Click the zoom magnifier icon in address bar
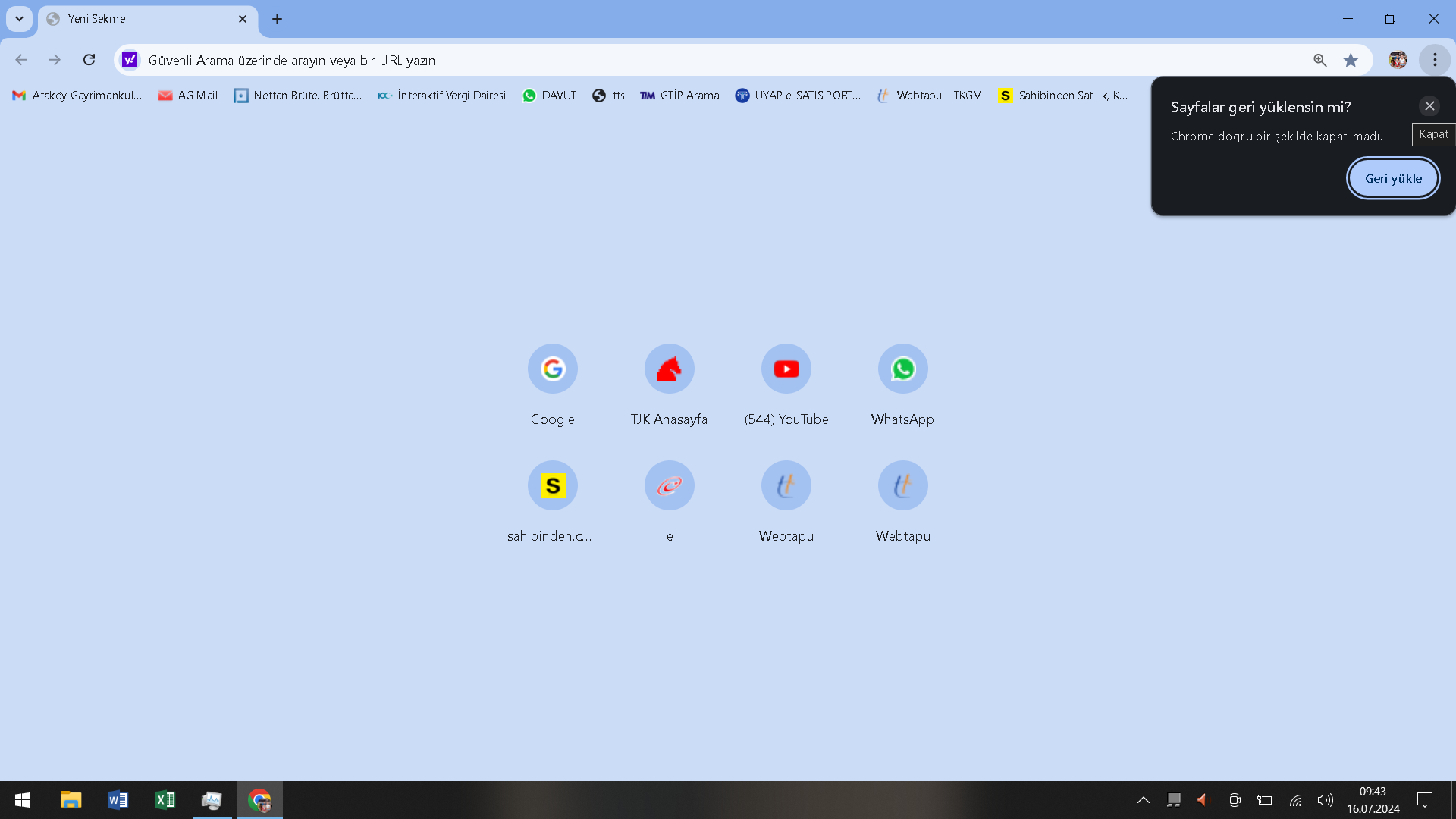 1320,60
